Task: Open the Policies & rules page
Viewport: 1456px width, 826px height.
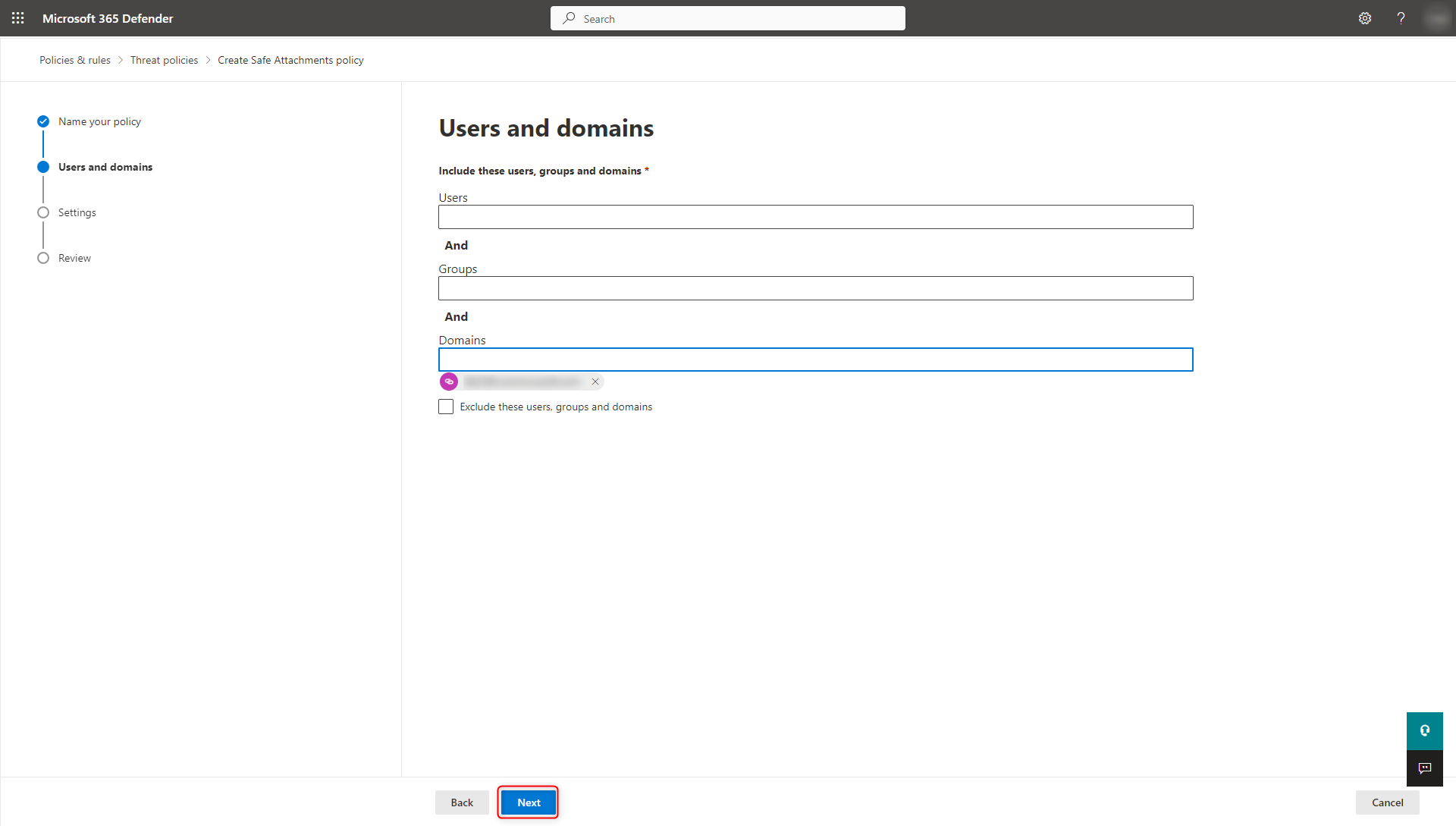Action: point(74,60)
